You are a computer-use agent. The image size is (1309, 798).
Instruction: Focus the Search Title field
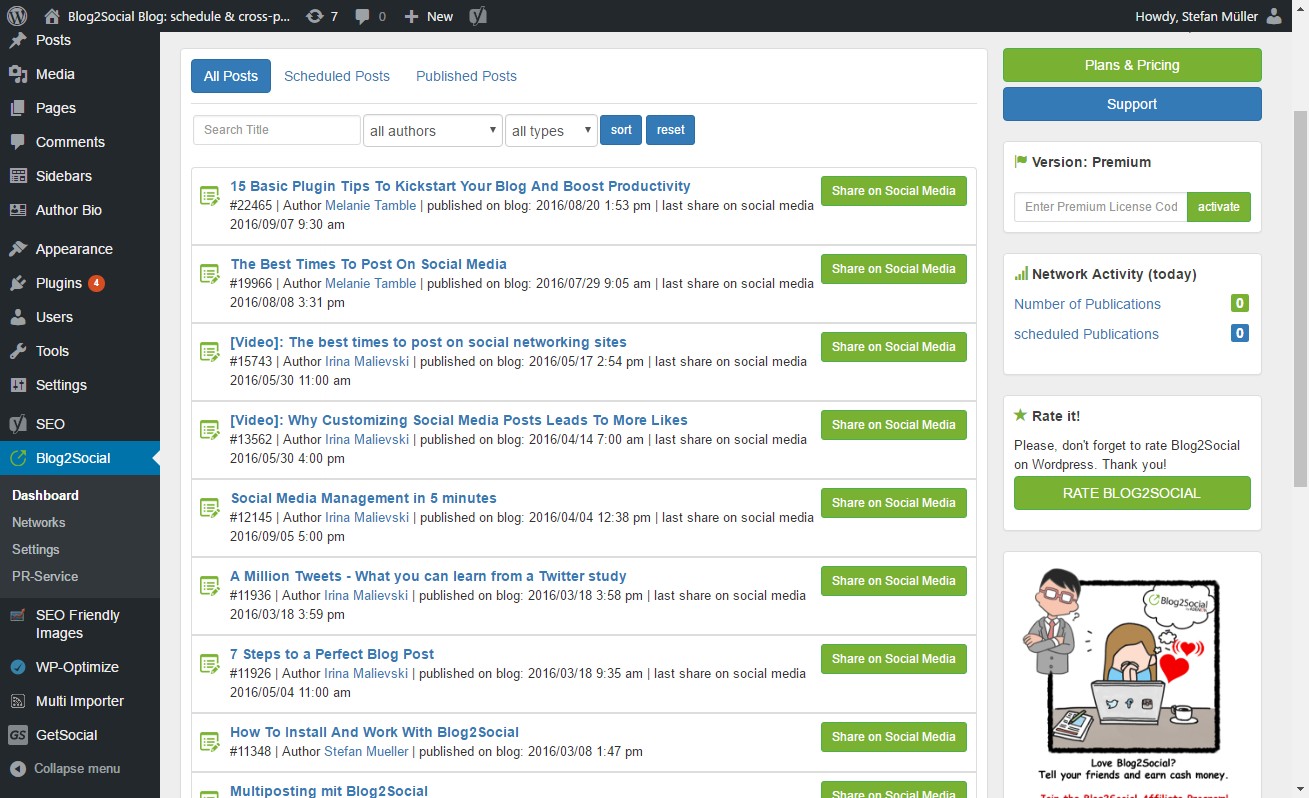277,130
